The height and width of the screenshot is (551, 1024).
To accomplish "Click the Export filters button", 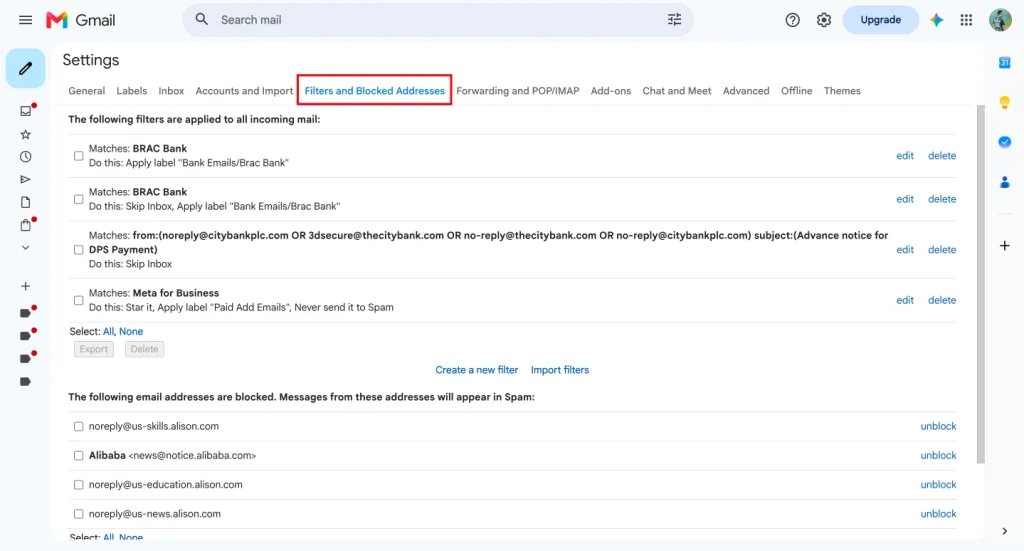I will (93, 349).
